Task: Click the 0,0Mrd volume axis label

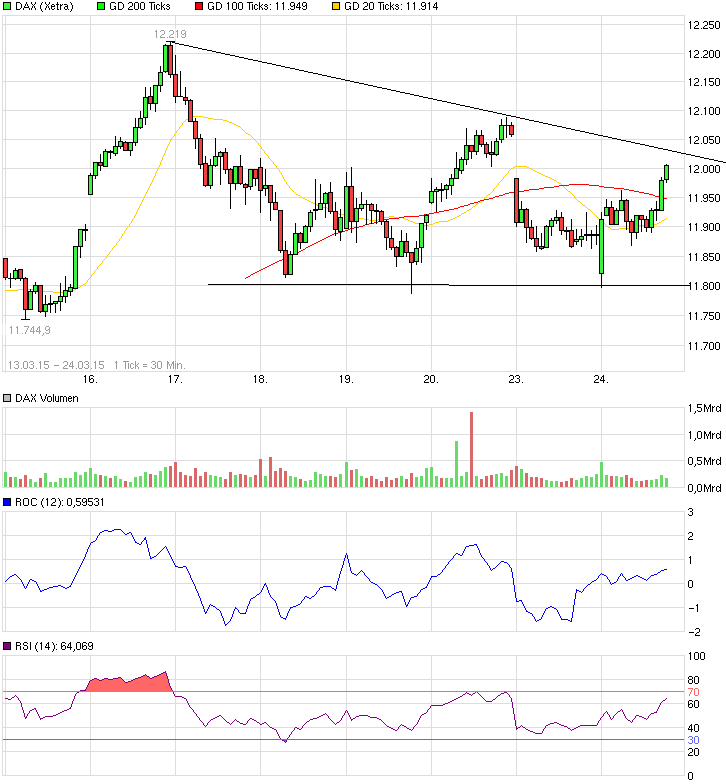Action: coord(704,488)
